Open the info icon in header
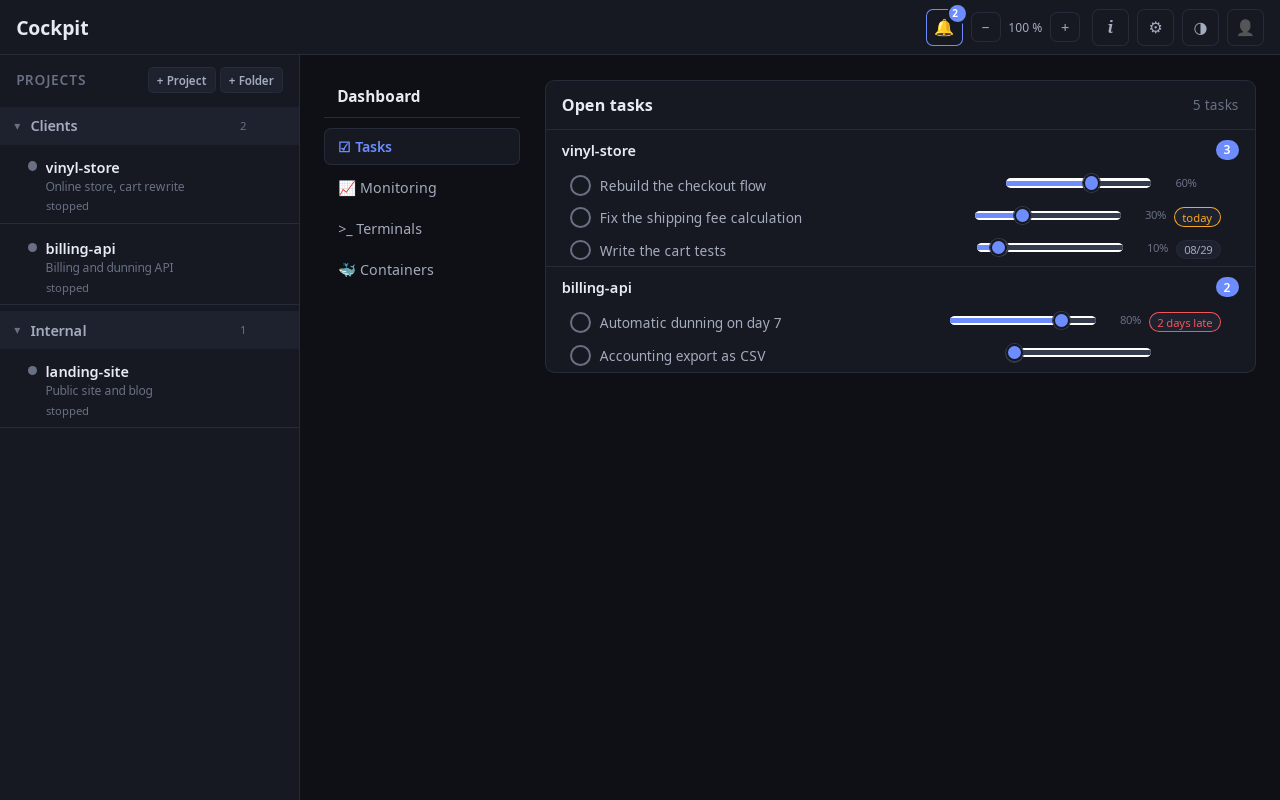1280x800 pixels. point(1110,27)
